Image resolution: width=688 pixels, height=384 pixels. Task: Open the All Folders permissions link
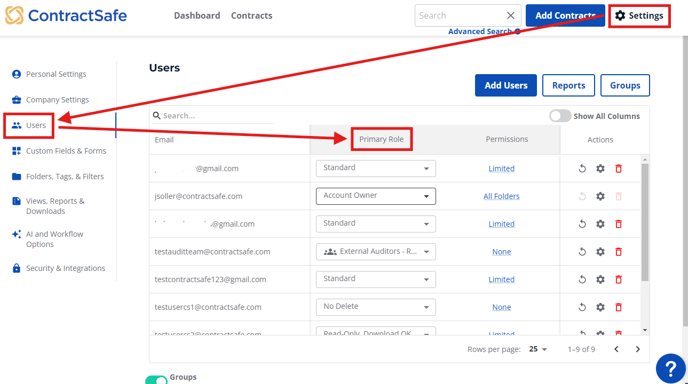501,197
